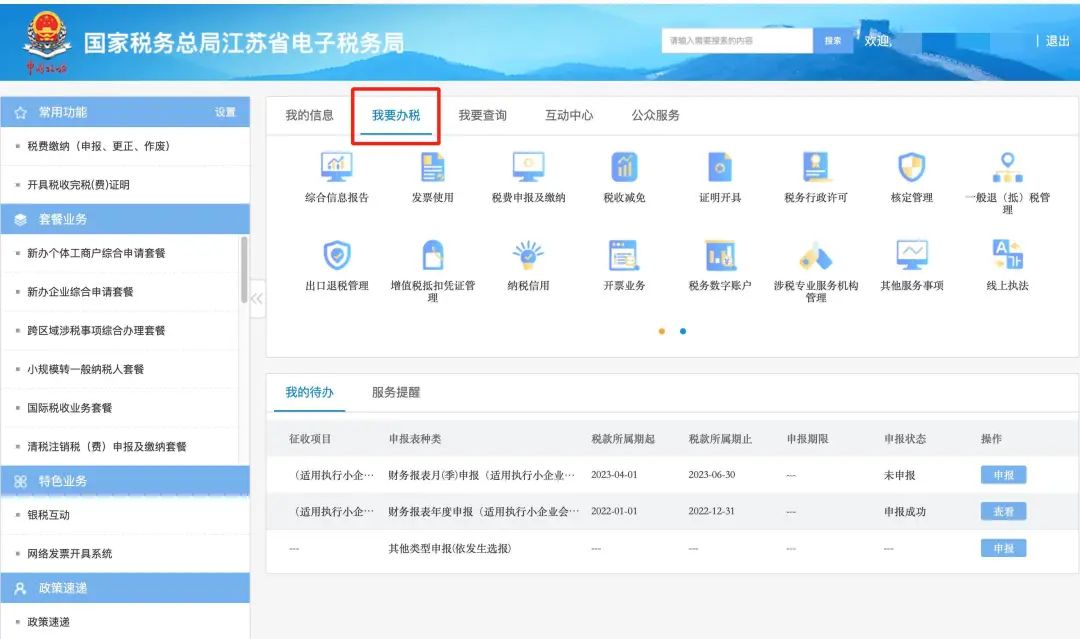
Task: Open 跨区域涉税事项综合办理套餐
Action: coord(96,331)
